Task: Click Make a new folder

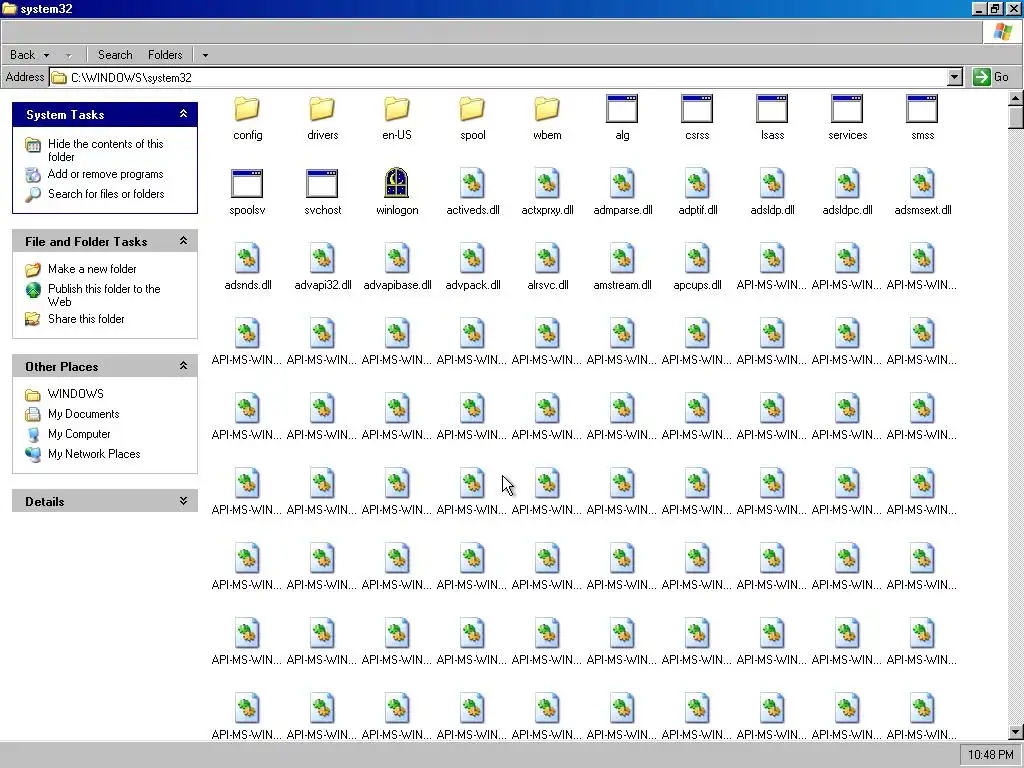Action: [92, 269]
